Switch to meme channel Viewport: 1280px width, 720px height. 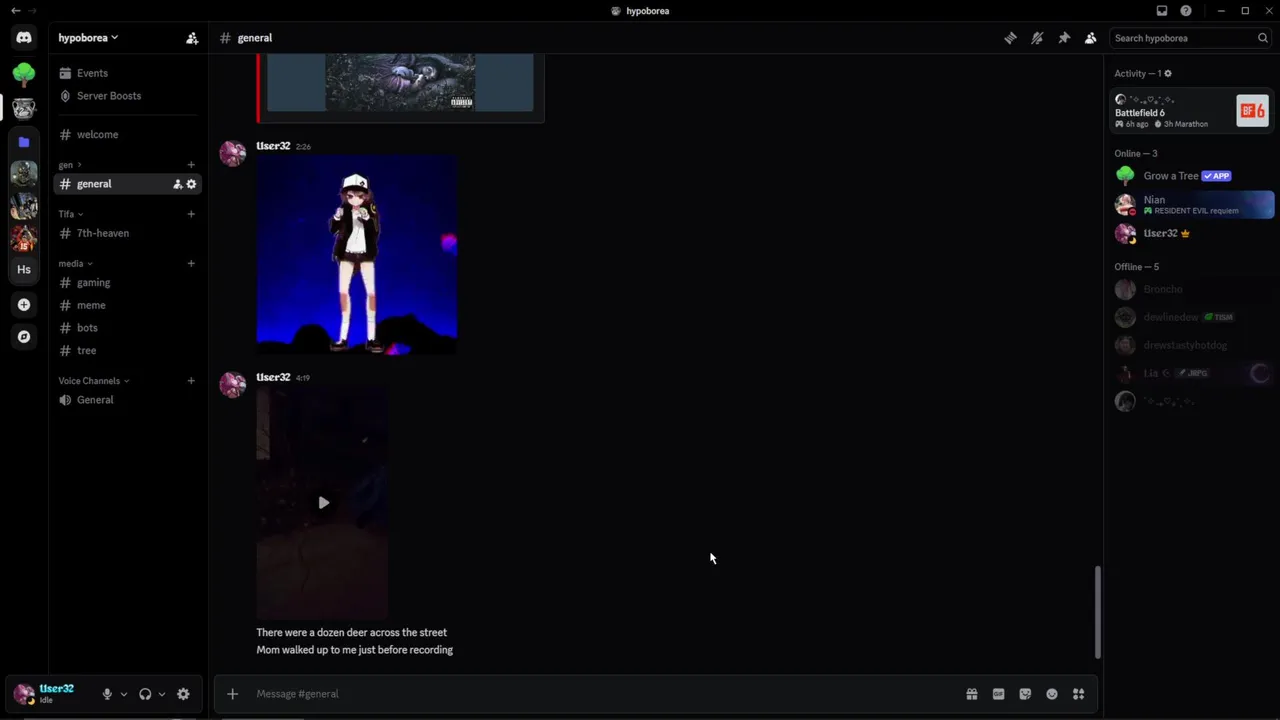point(127,305)
